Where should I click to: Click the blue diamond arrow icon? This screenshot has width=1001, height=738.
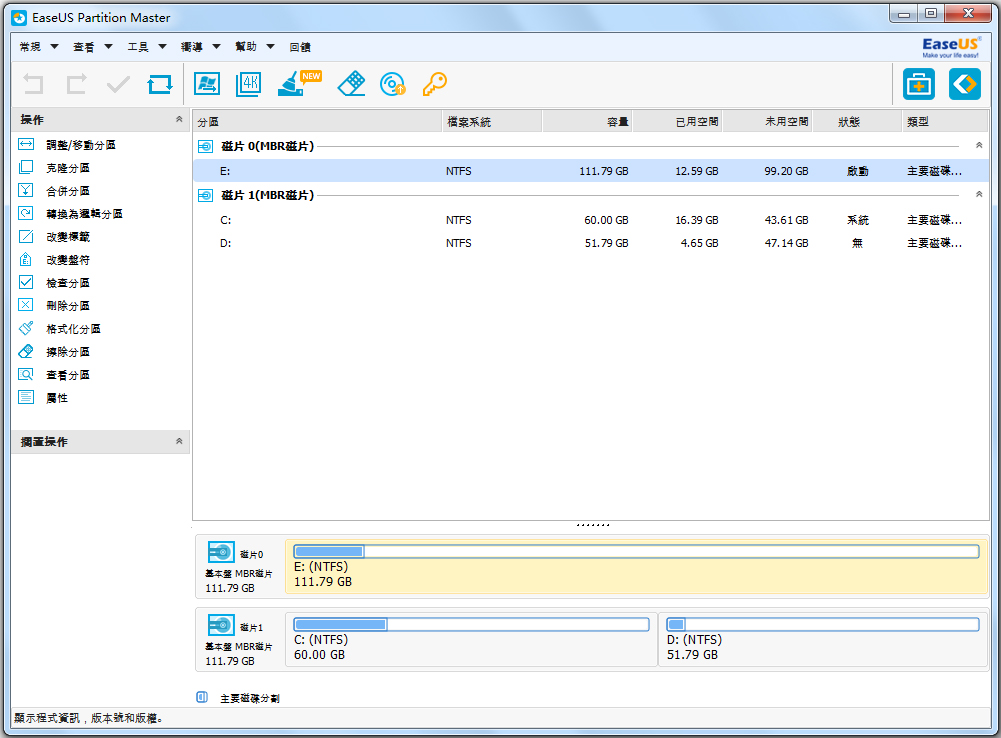965,84
